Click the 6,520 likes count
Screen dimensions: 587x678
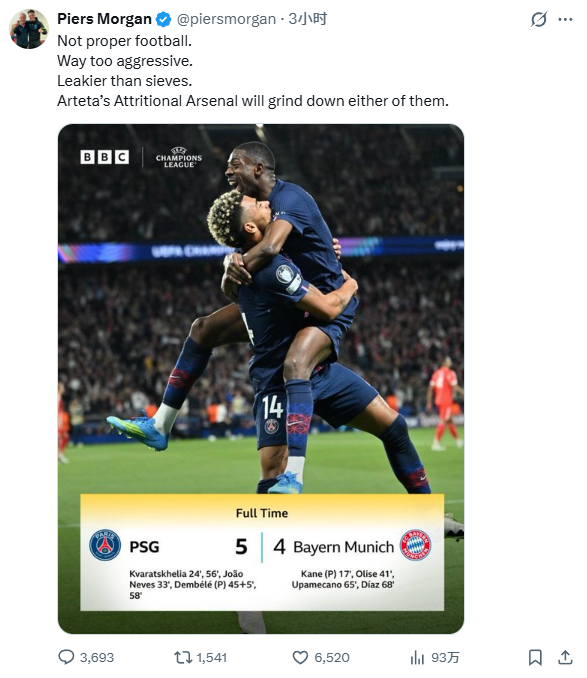point(332,658)
